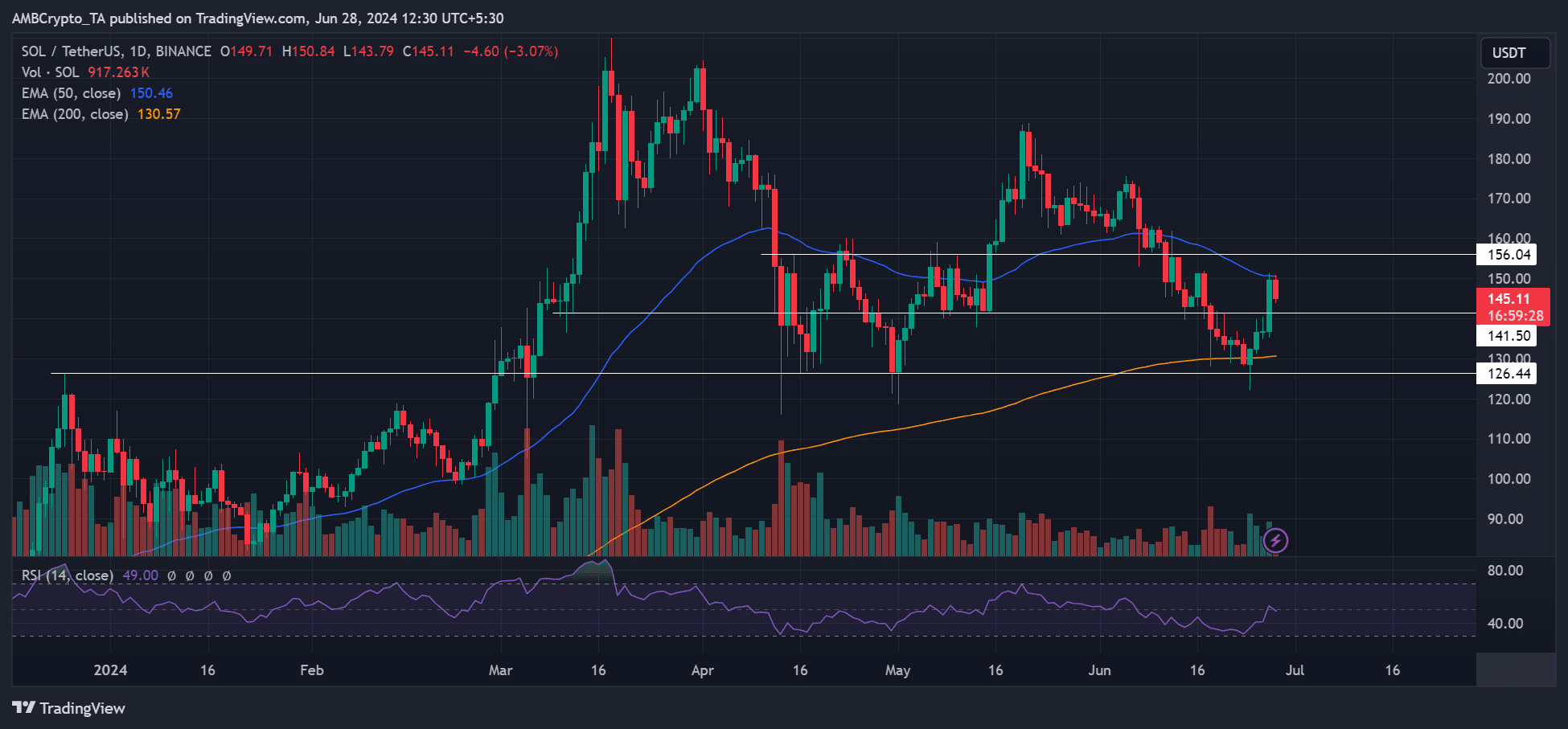1568x729 pixels.
Task: Click the 80.00 RSI axis label
Action: (1505, 571)
